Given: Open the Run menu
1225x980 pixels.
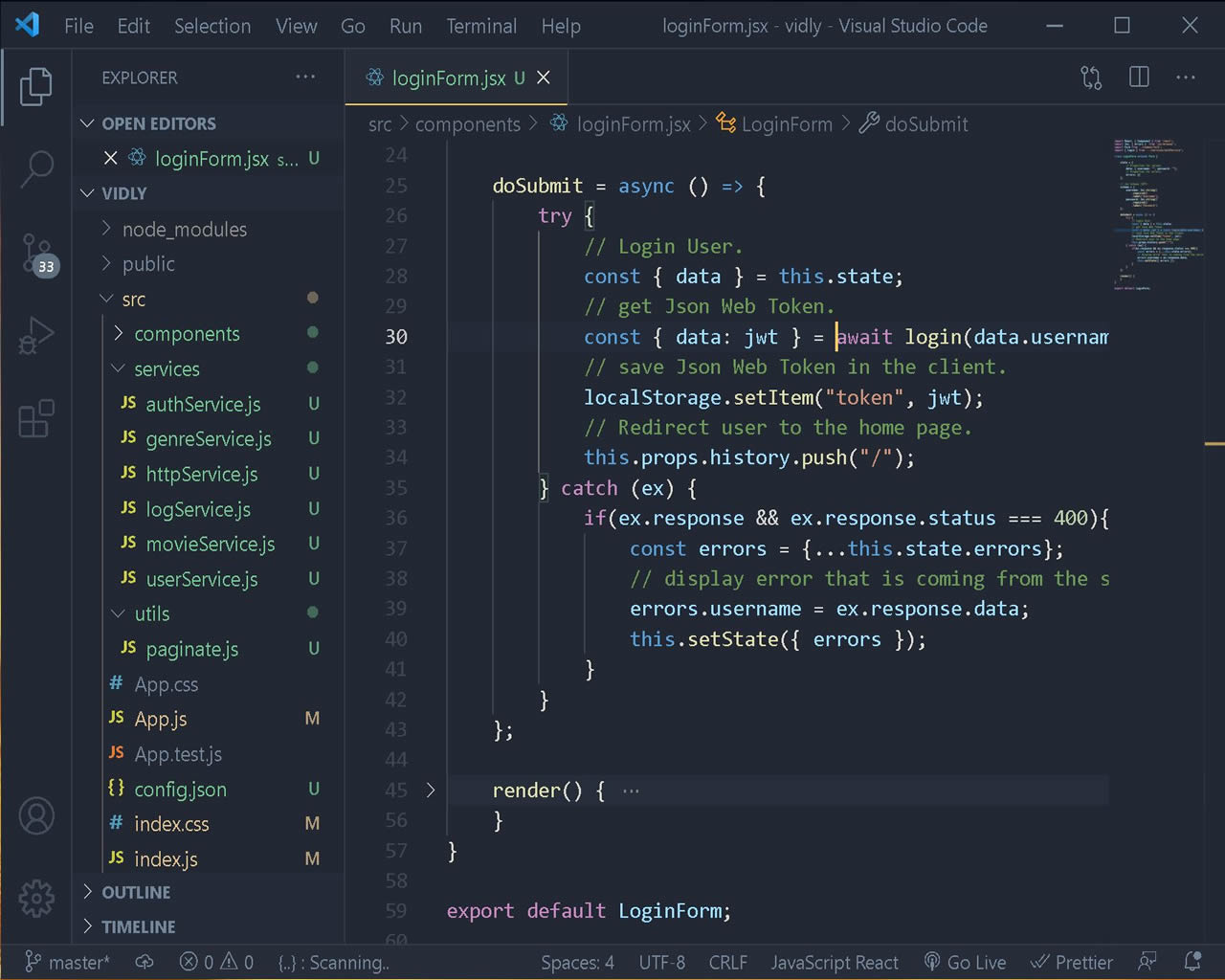Looking at the screenshot, I should (405, 26).
